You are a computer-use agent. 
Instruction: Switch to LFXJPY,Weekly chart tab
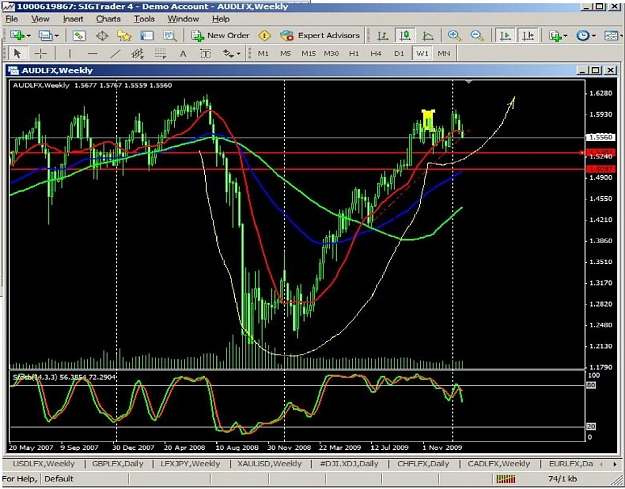(190, 464)
